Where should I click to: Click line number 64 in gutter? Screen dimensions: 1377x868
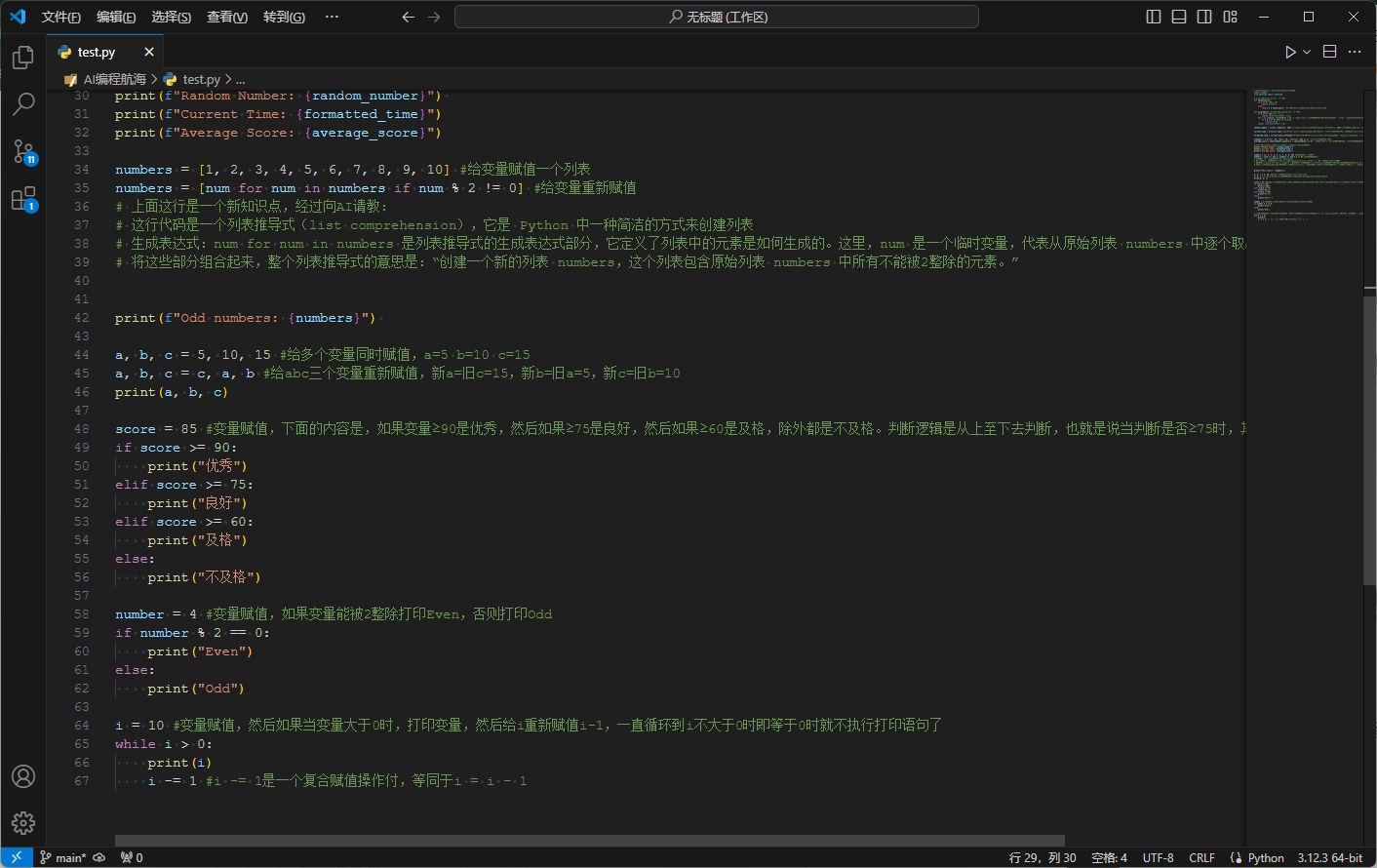coord(82,726)
